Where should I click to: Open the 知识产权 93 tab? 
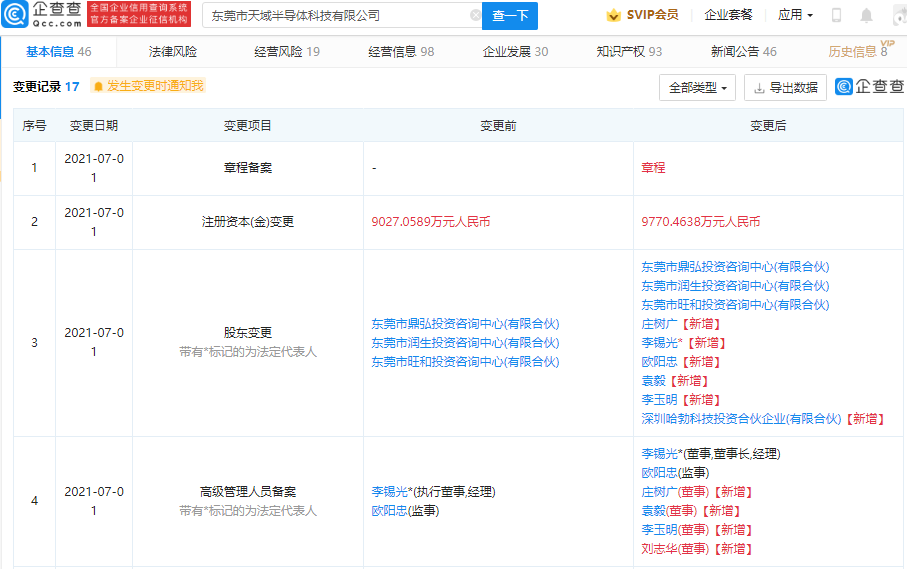[x=629, y=51]
